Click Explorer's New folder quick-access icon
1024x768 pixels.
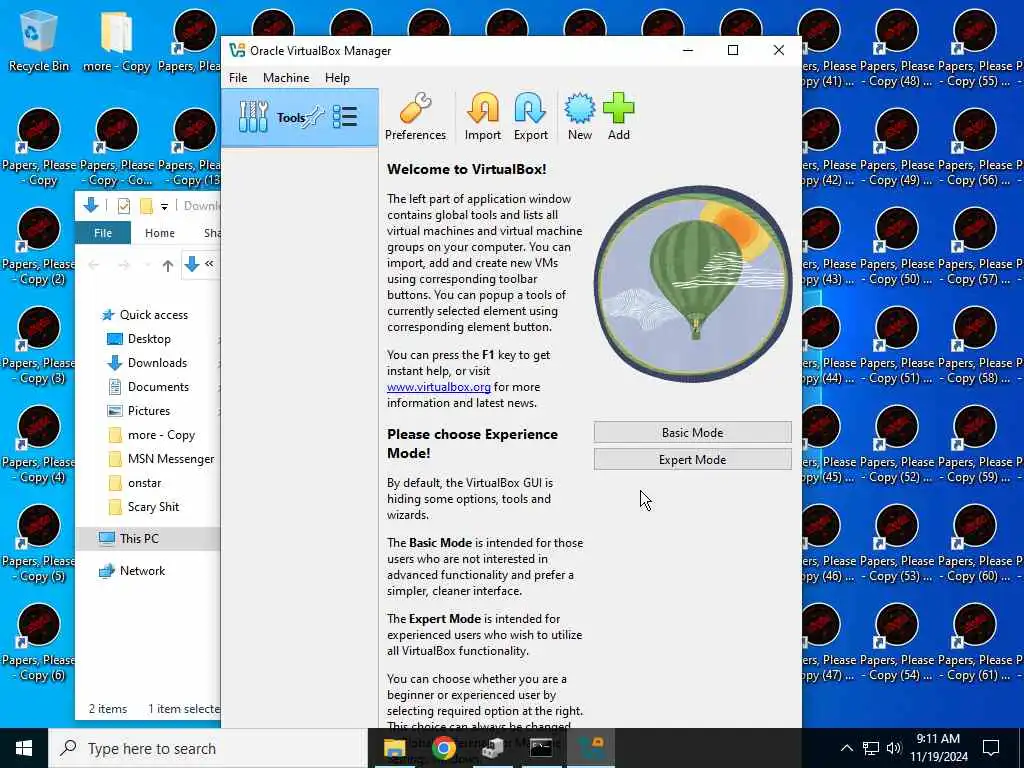pyautogui.click(x=146, y=206)
